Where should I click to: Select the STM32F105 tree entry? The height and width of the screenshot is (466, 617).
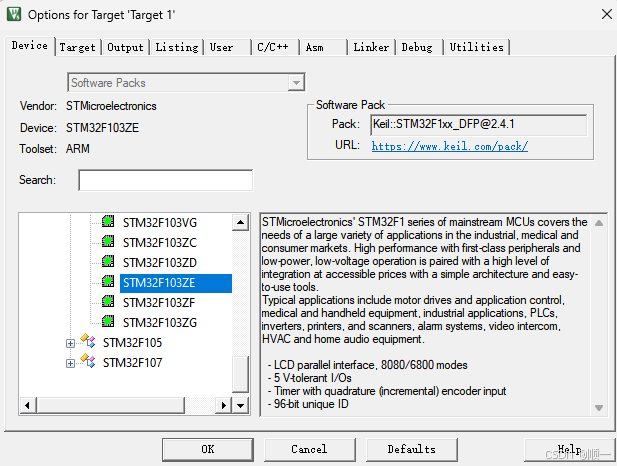132,343
